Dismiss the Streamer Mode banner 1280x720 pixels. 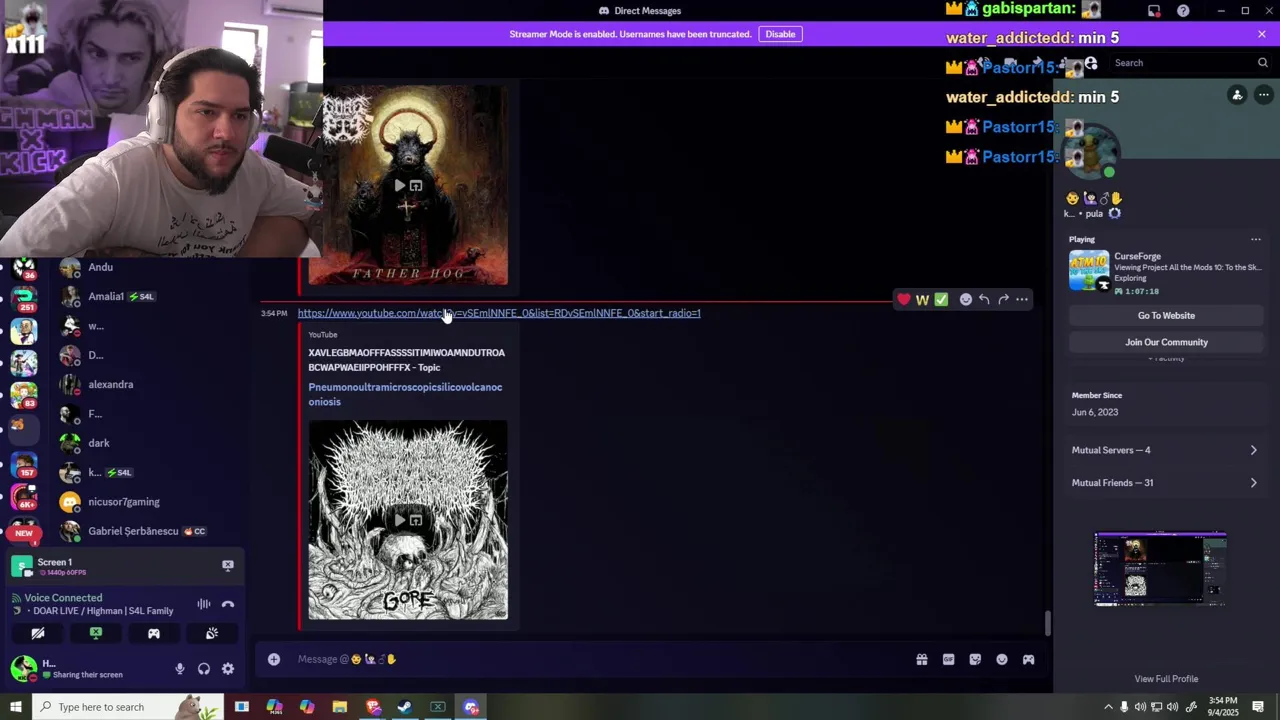click(1262, 34)
